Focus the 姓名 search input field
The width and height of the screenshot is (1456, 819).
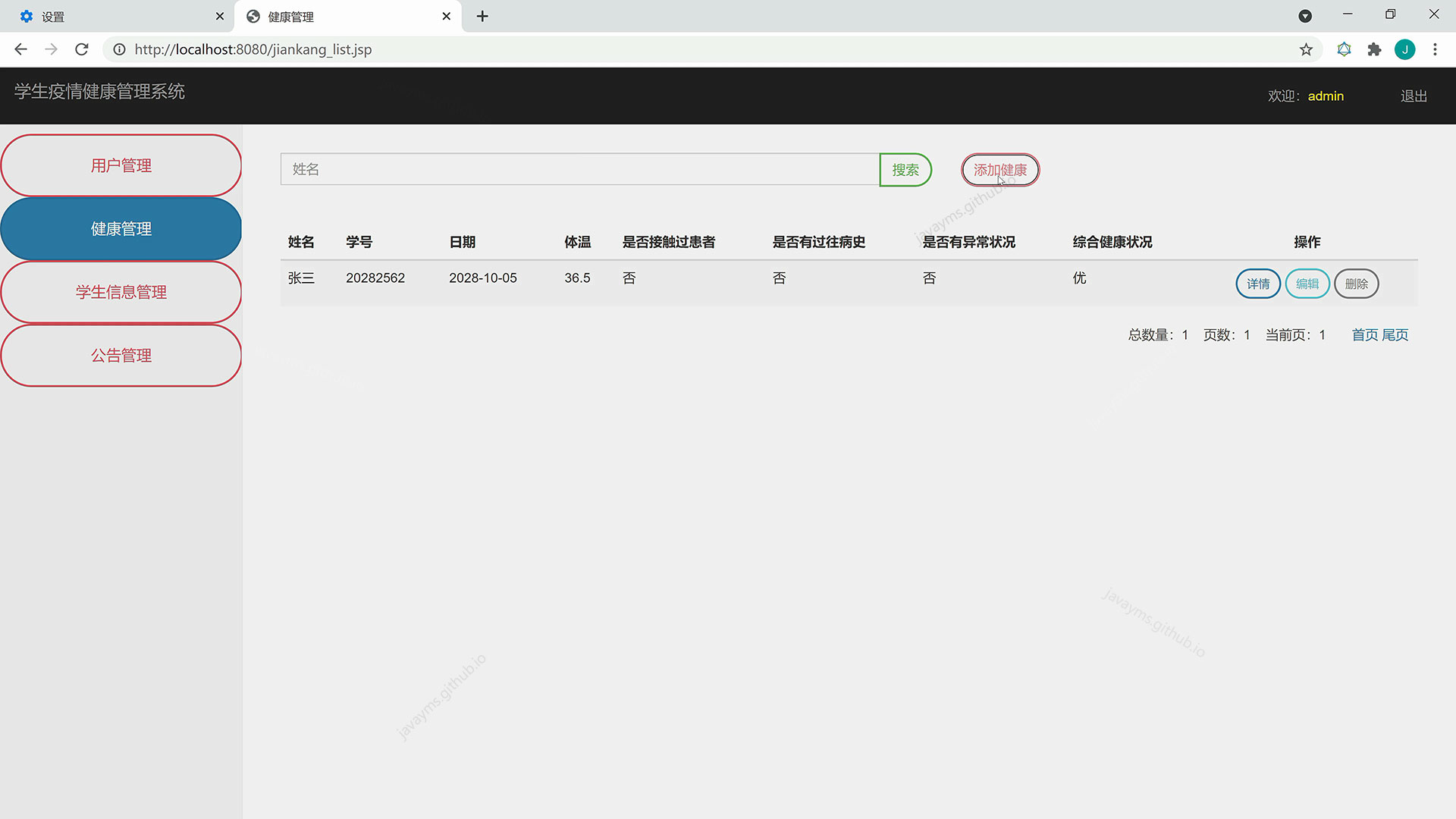click(x=579, y=169)
